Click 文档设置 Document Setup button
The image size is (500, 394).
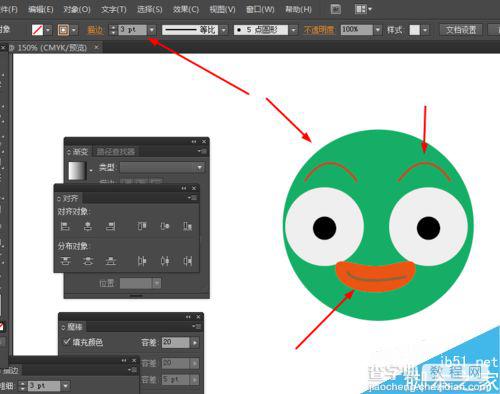(461, 30)
